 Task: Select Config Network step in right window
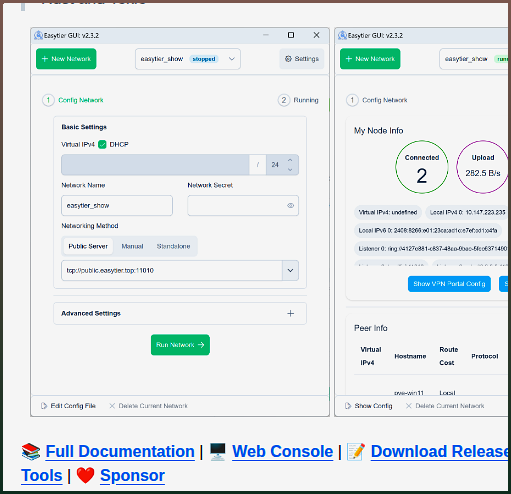377,100
